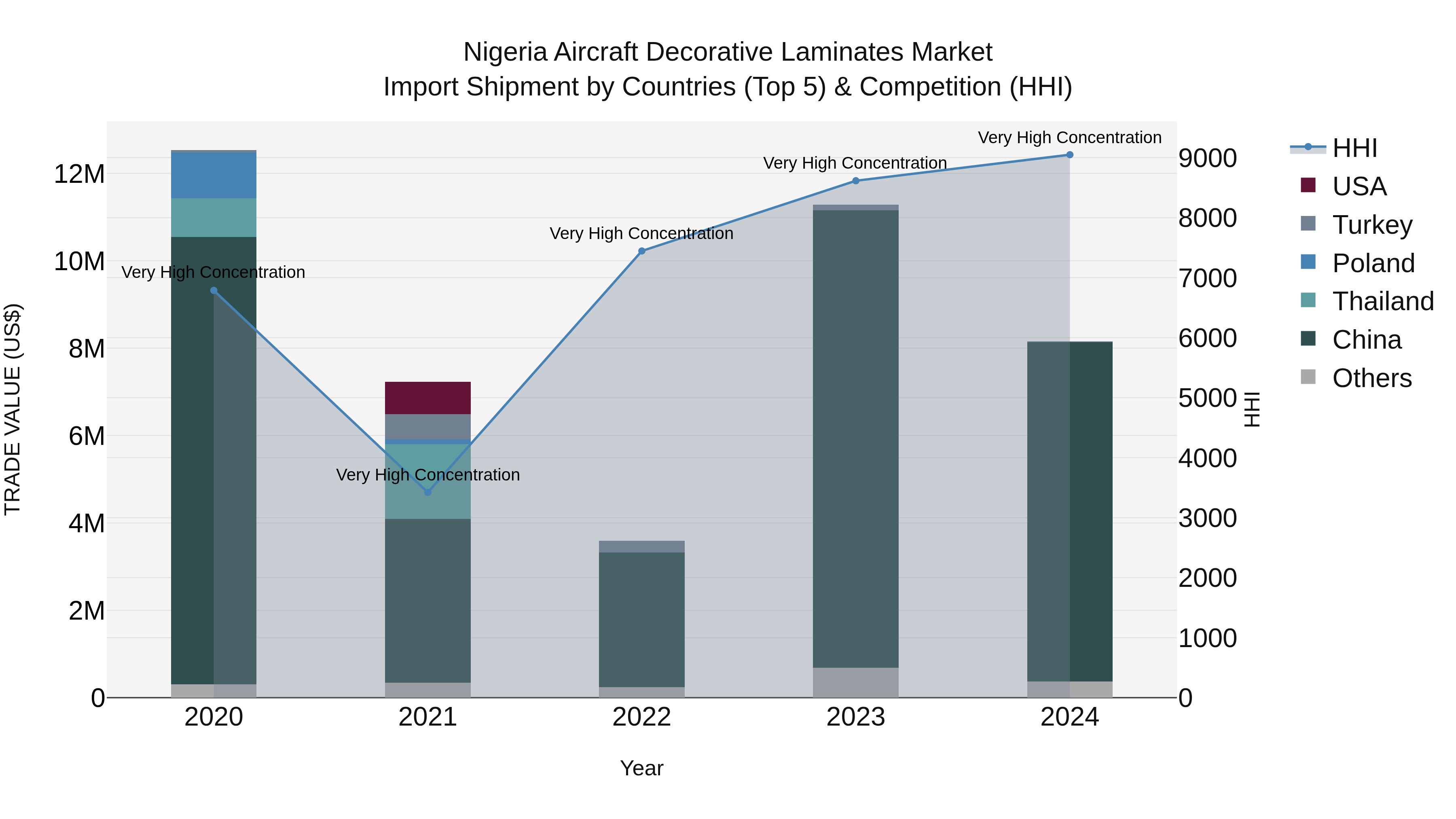Click the Turkey segment in the 2022 bar

click(641, 546)
